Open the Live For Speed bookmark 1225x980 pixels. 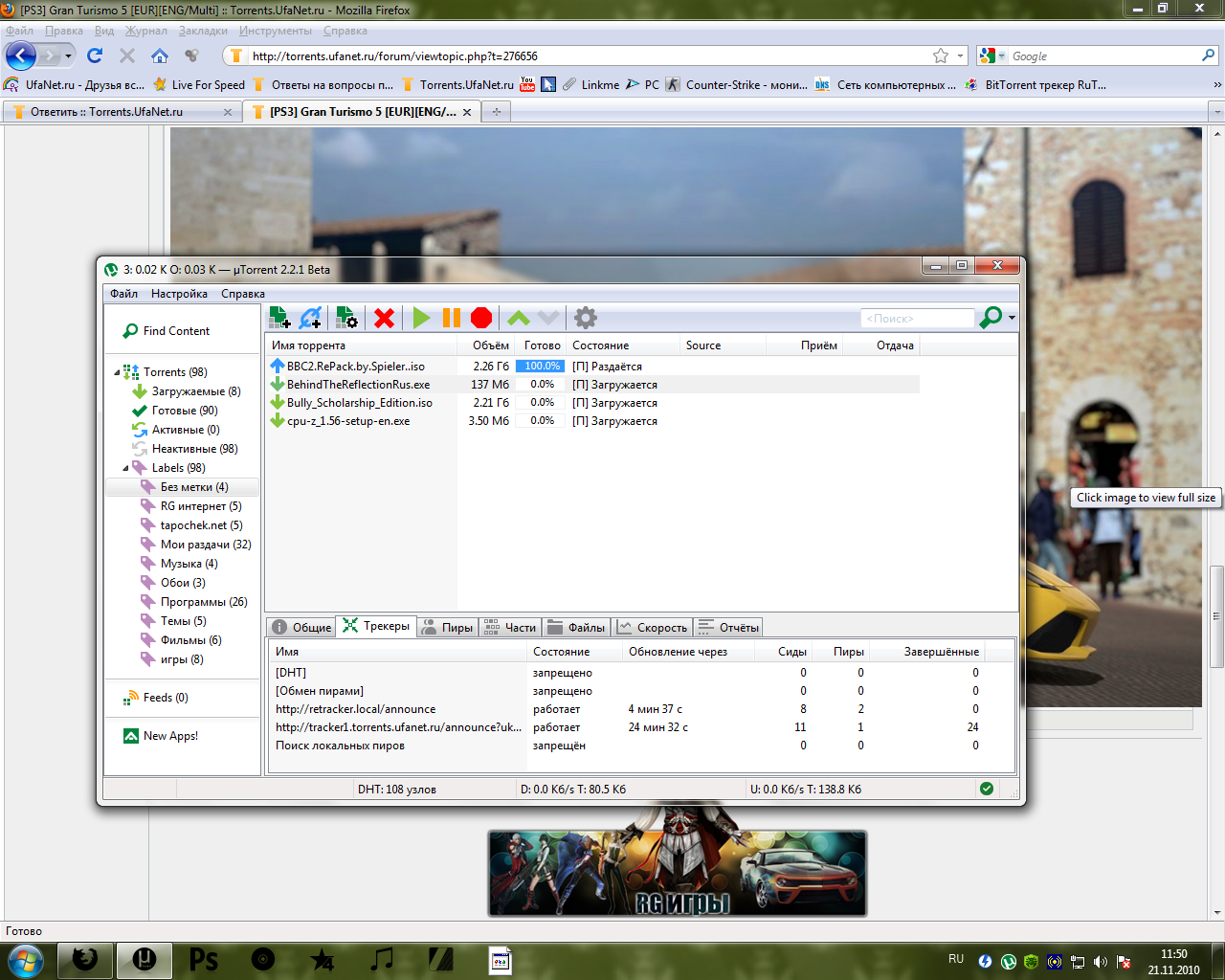tap(199, 85)
